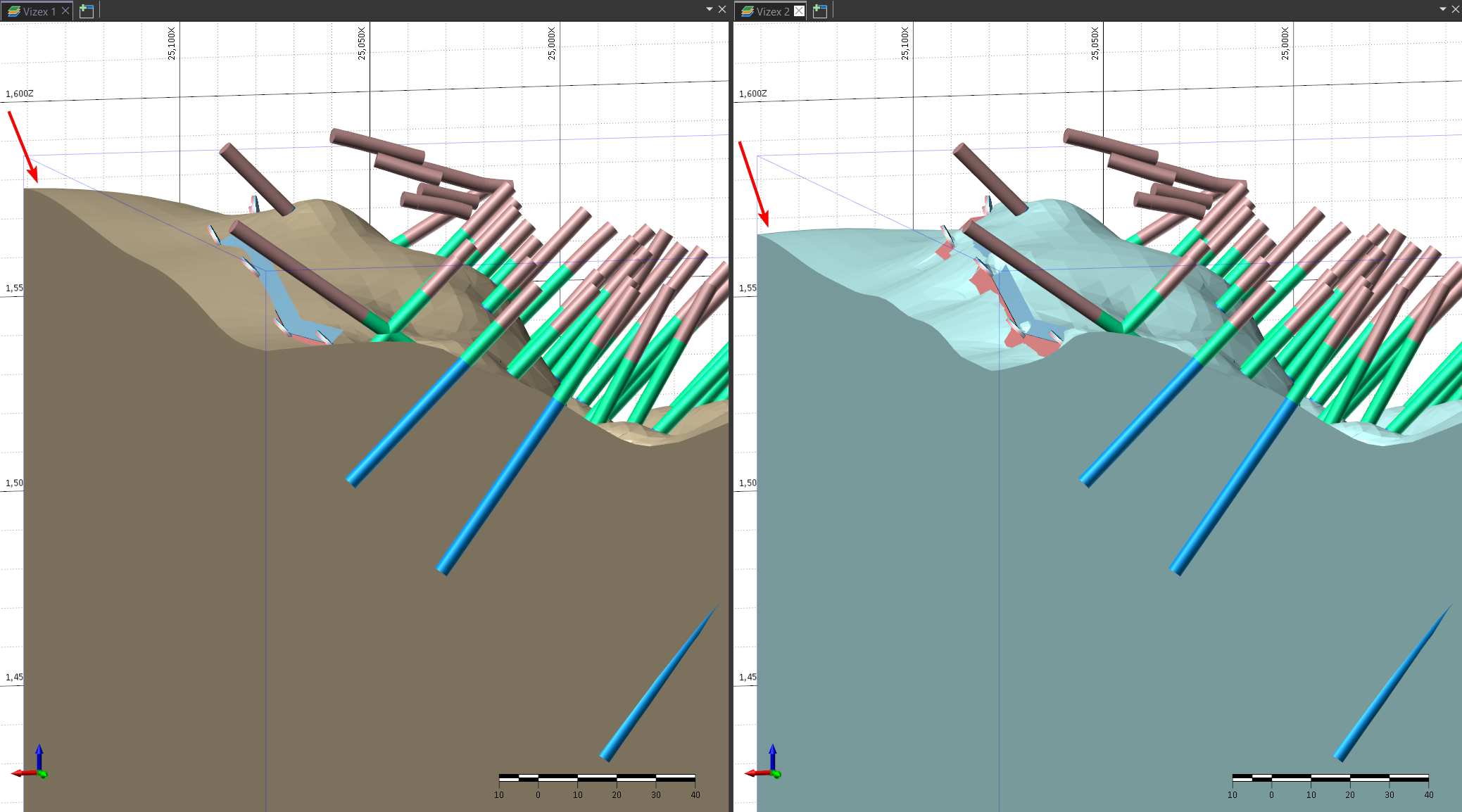1462x812 pixels.
Task: Click new window icon beside Vizex 2
Action: tap(820, 11)
